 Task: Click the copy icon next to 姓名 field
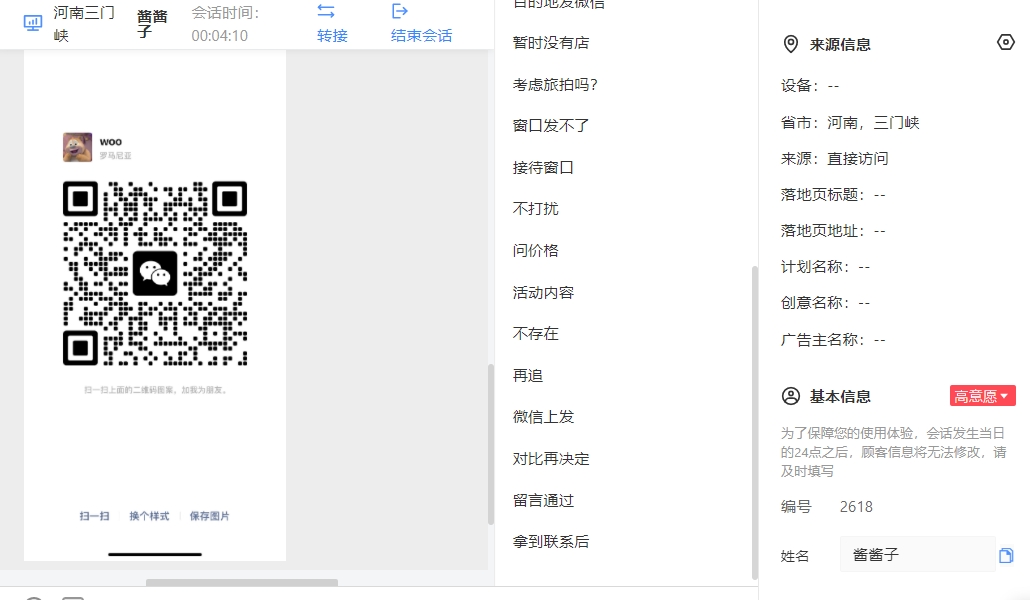(x=1006, y=555)
